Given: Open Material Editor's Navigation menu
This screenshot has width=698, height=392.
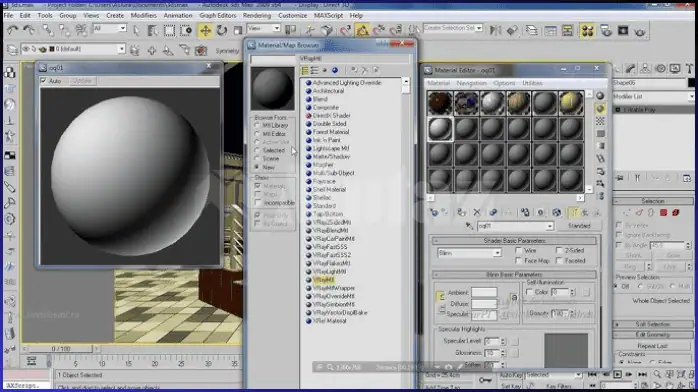Looking at the screenshot, I should (x=471, y=83).
